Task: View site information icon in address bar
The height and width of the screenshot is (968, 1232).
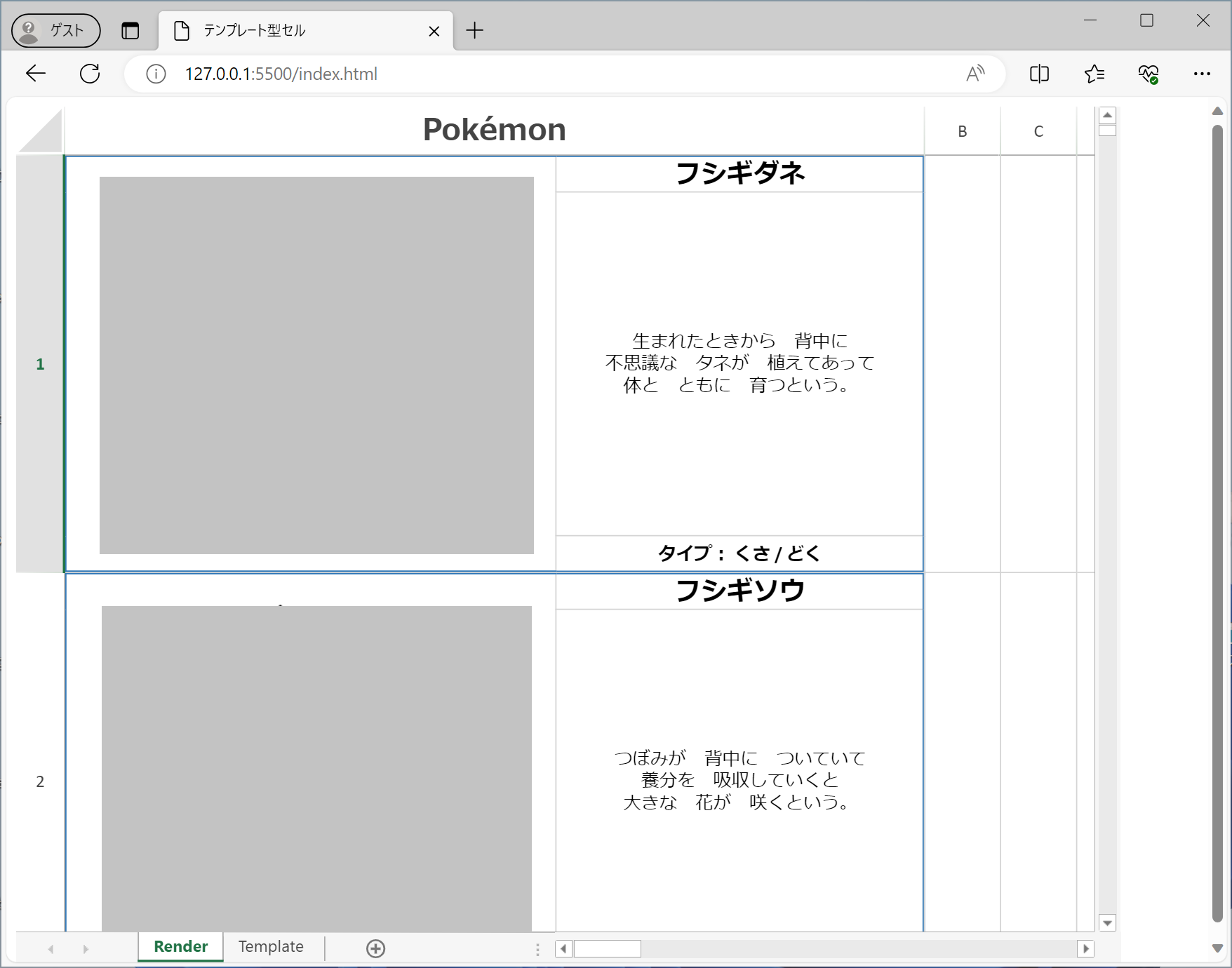Action: pyautogui.click(x=156, y=74)
